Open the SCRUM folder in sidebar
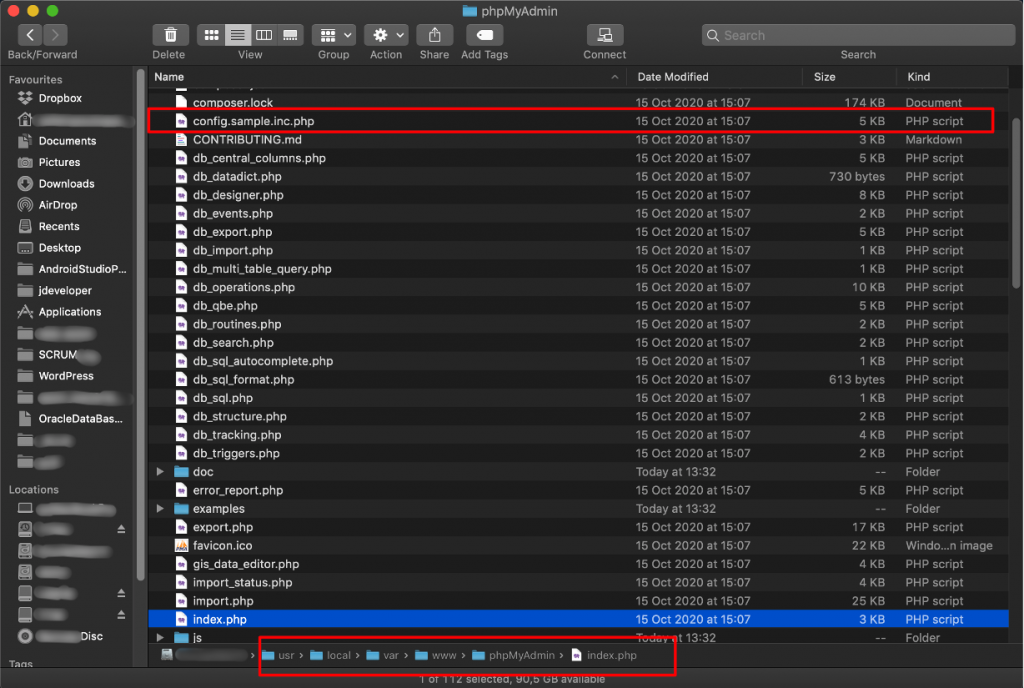This screenshot has height=688, width=1024. (57, 354)
